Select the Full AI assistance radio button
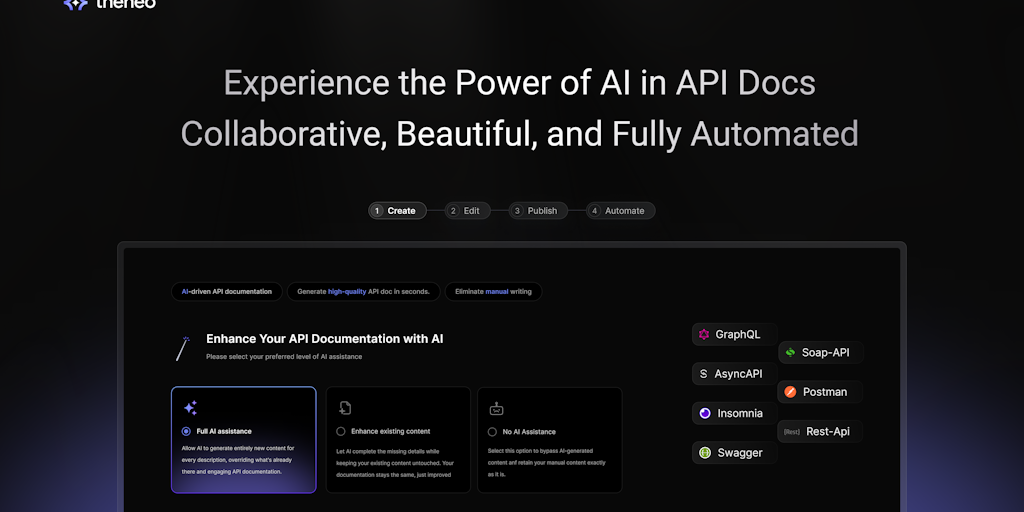 pos(186,431)
